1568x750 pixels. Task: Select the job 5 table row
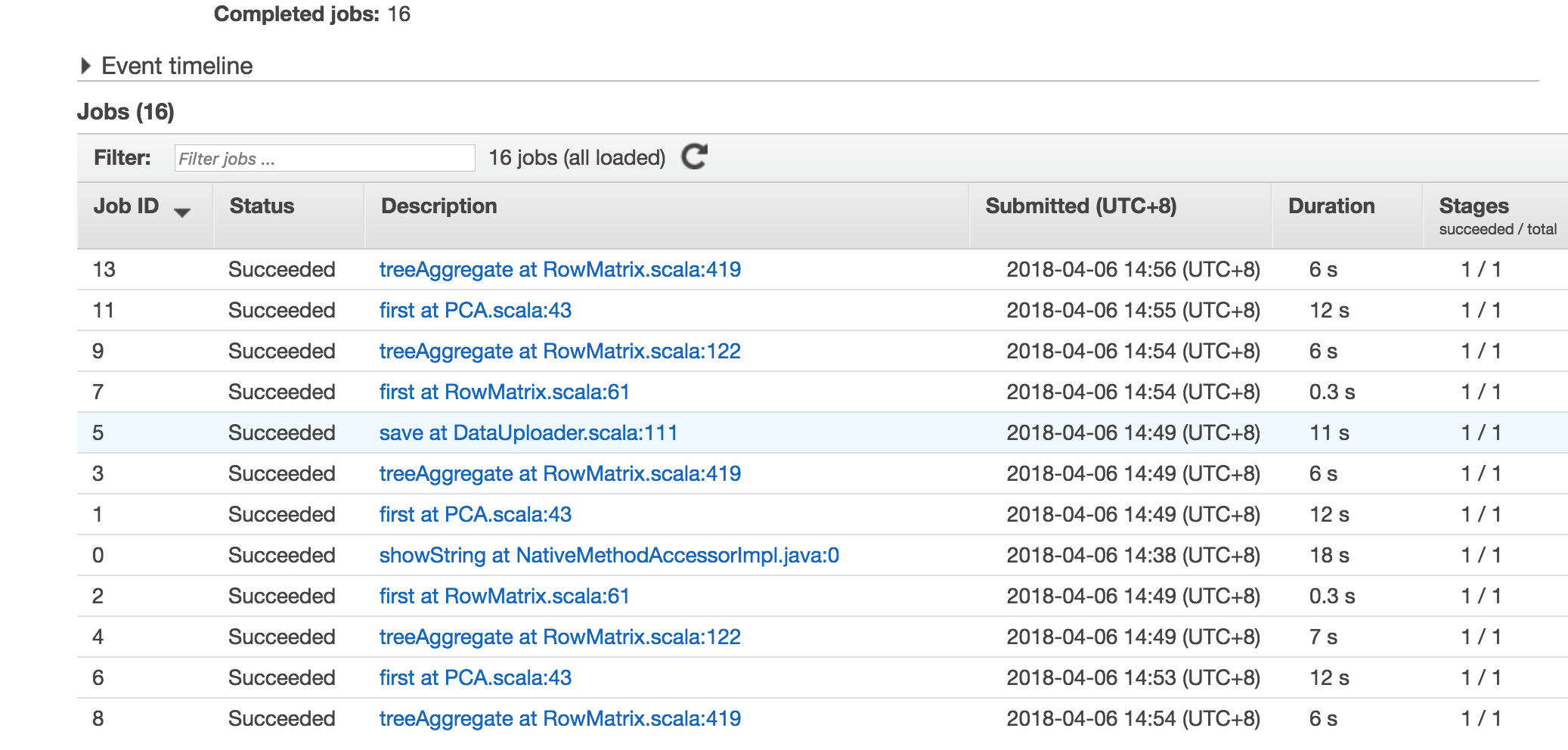[822, 432]
